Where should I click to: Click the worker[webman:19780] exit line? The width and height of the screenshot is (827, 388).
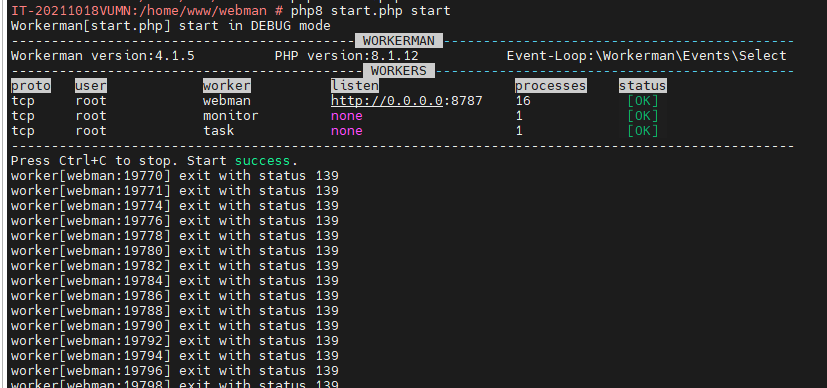point(175,250)
